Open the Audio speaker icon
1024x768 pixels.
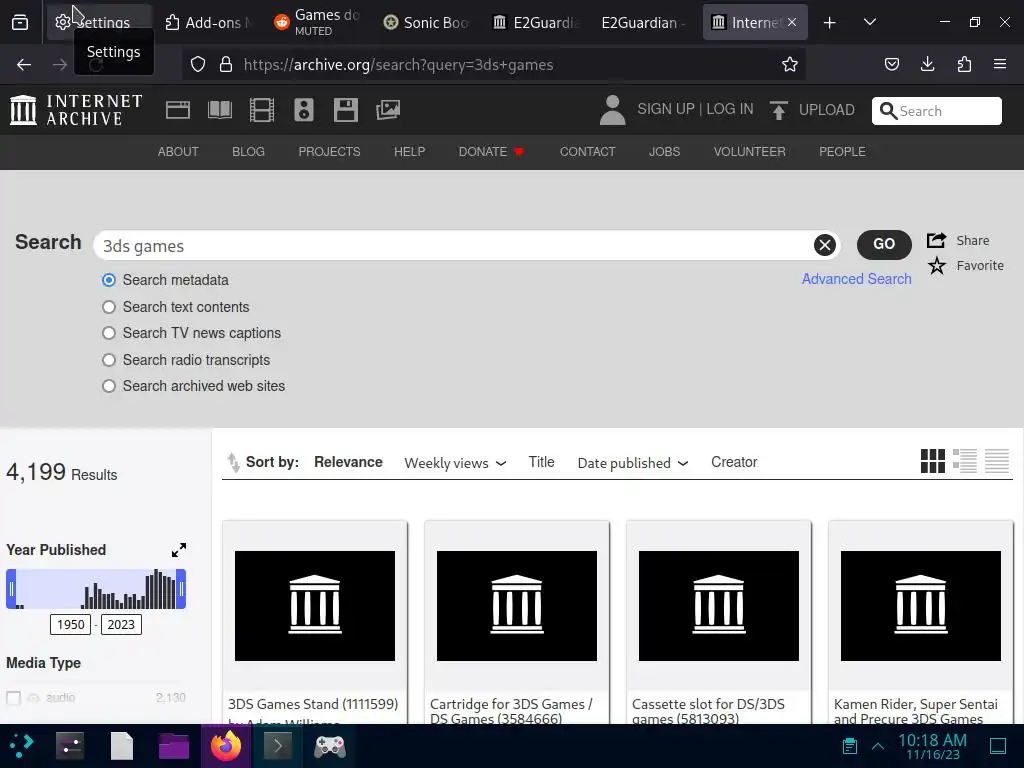pos(304,110)
